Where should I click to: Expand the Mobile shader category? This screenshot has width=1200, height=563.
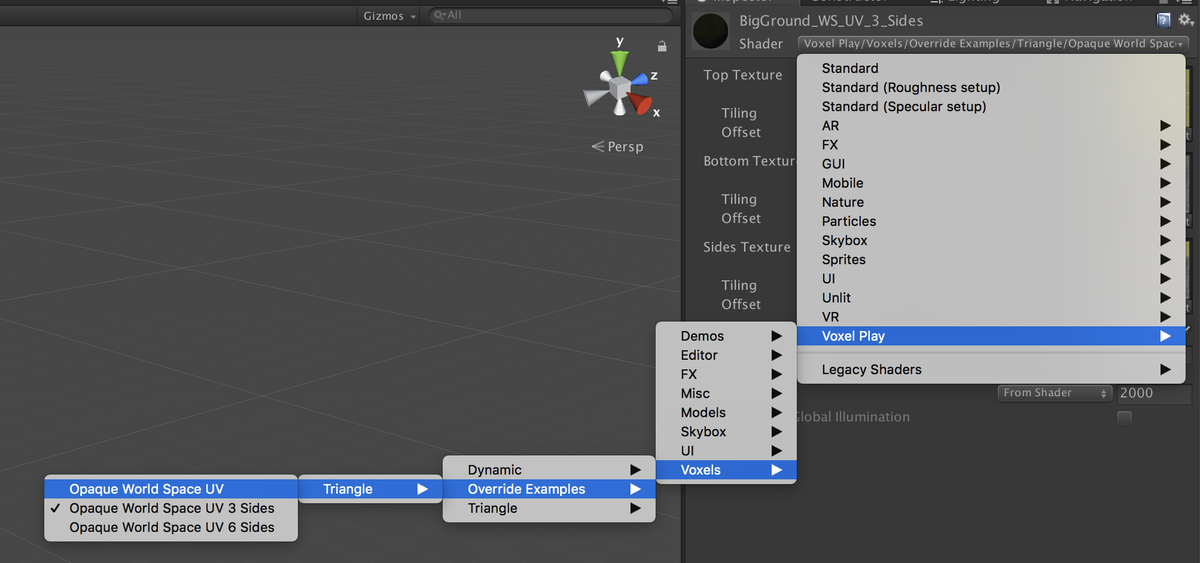[991, 183]
